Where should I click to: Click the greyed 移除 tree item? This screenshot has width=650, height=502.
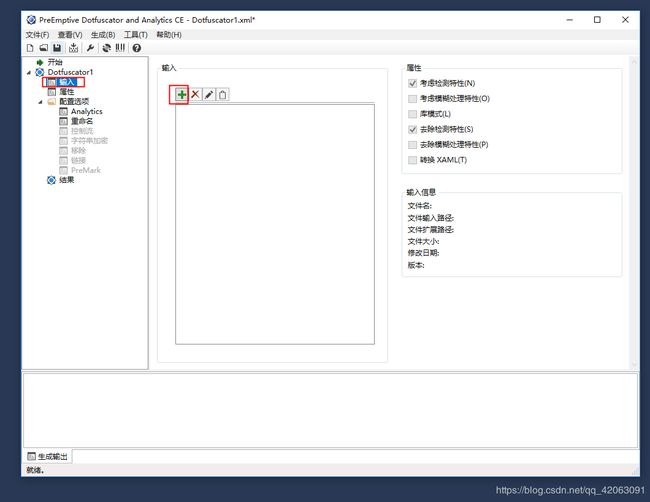pos(78,150)
